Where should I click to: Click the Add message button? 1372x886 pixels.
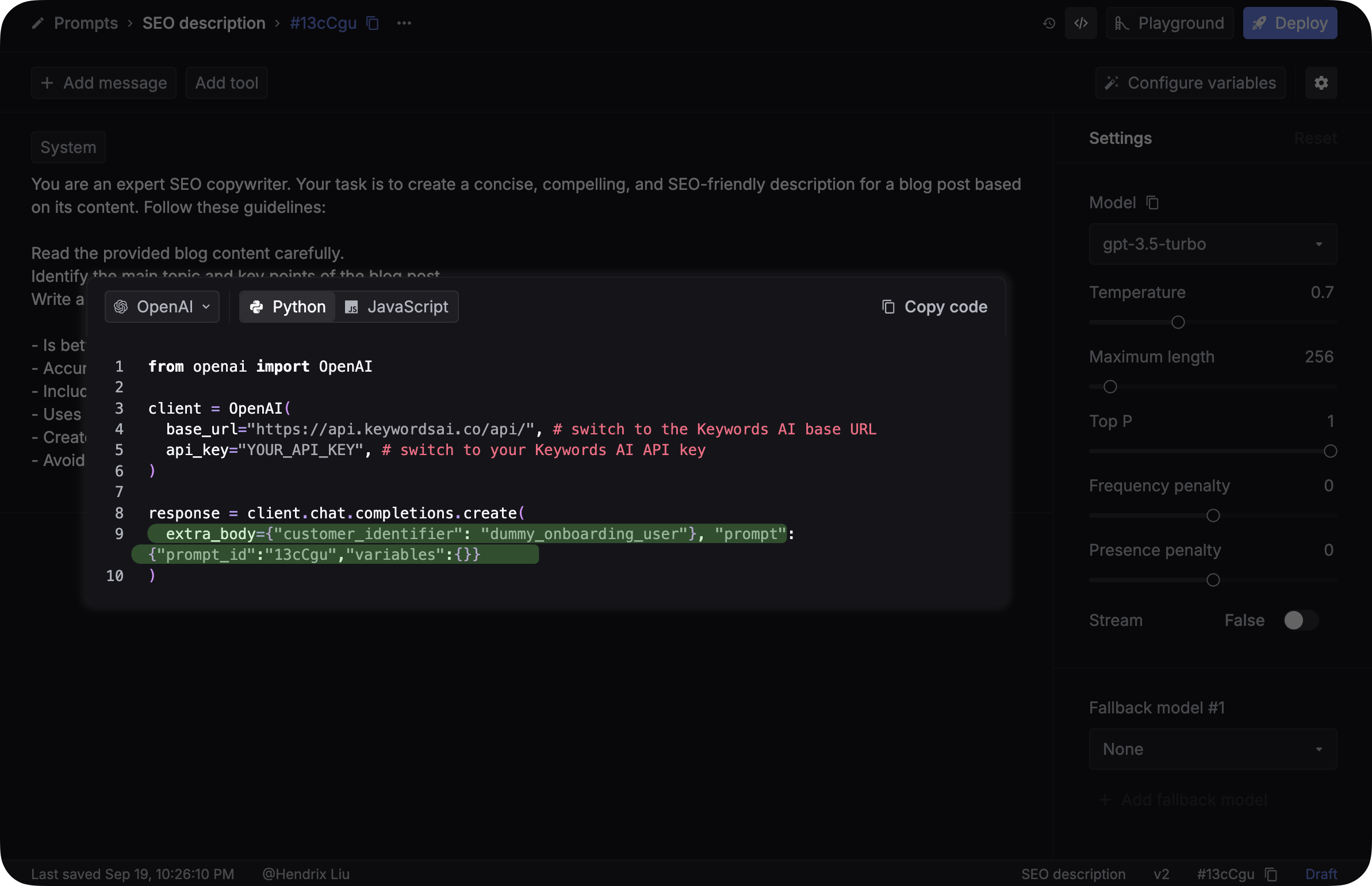[x=104, y=83]
